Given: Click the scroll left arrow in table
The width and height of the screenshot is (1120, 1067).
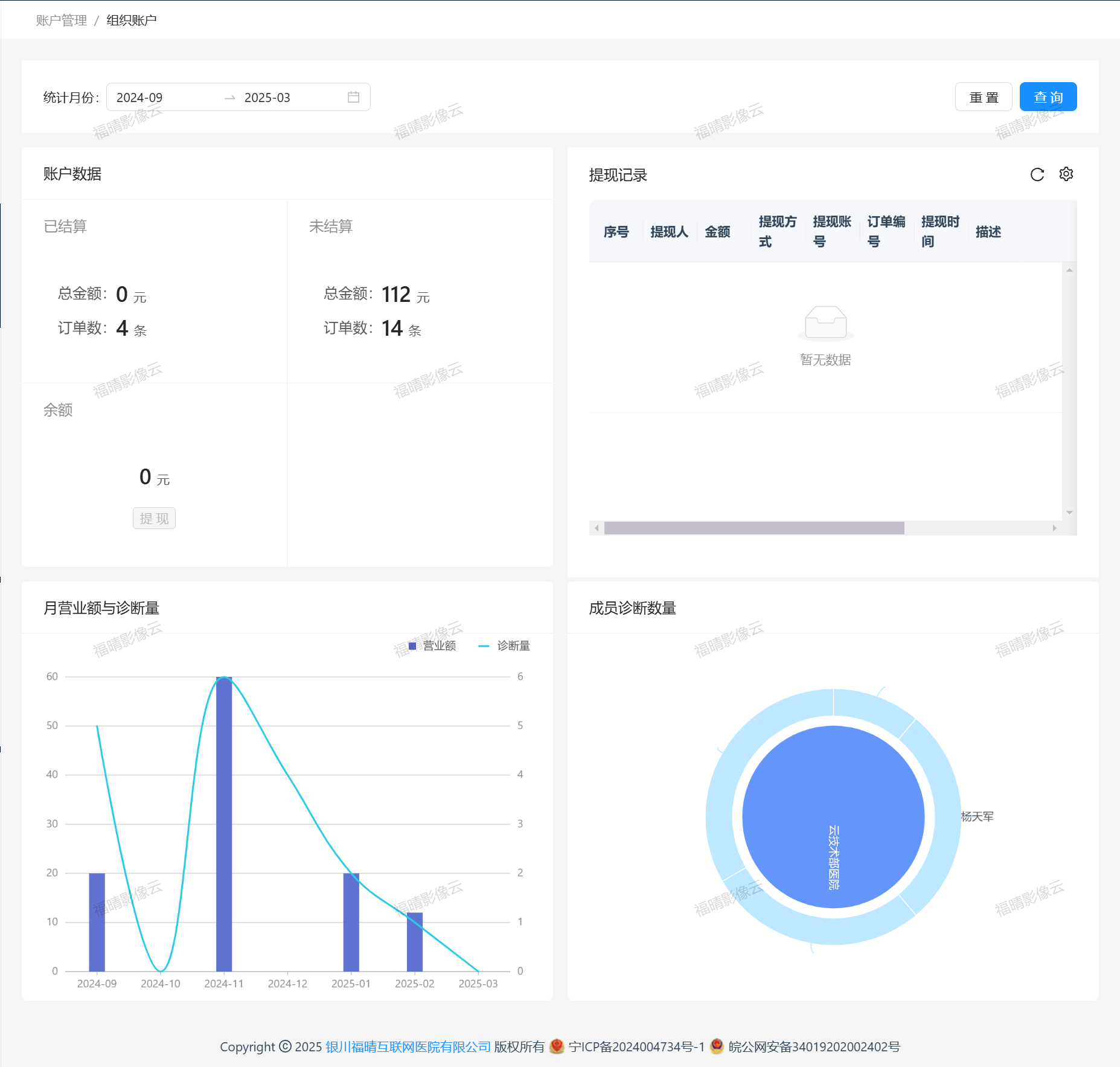Looking at the screenshot, I should pos(597,528).
